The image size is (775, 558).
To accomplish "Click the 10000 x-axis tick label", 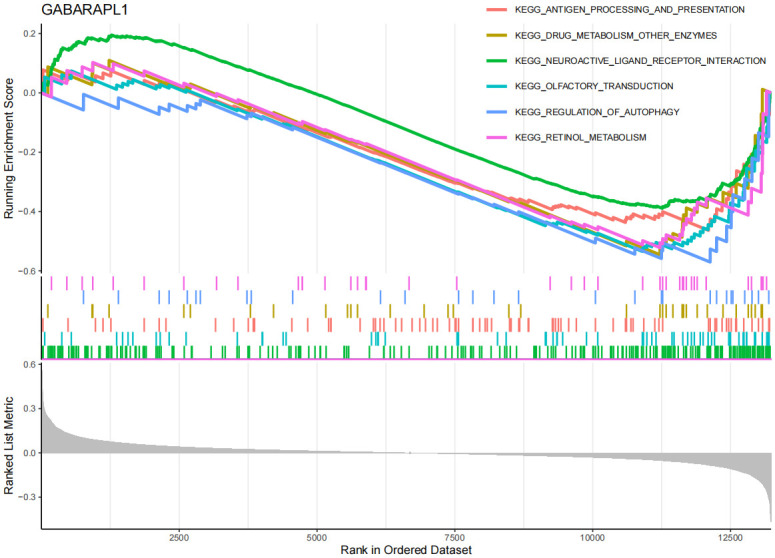I will pos(592,538).
